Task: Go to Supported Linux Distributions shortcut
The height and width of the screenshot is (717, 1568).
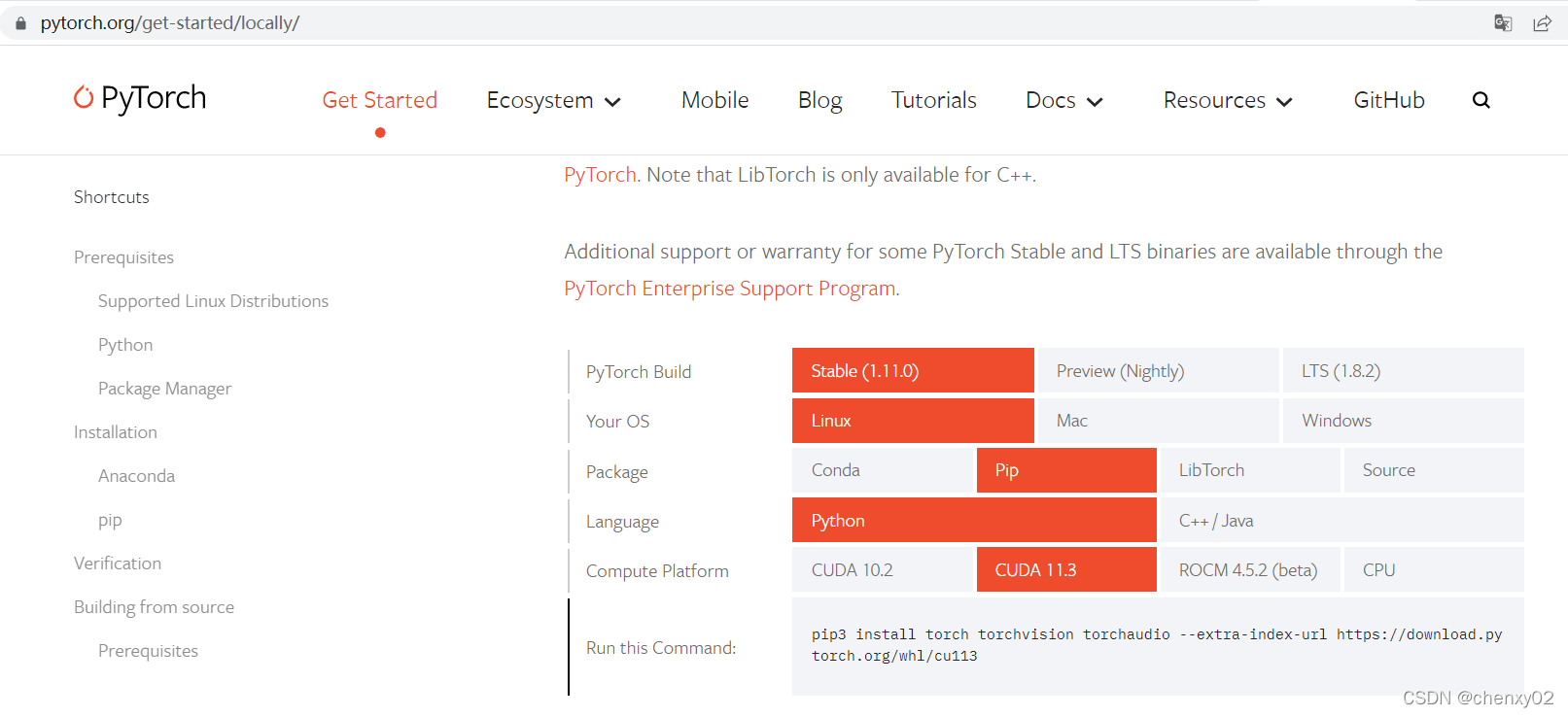Action: coord(213,301)
